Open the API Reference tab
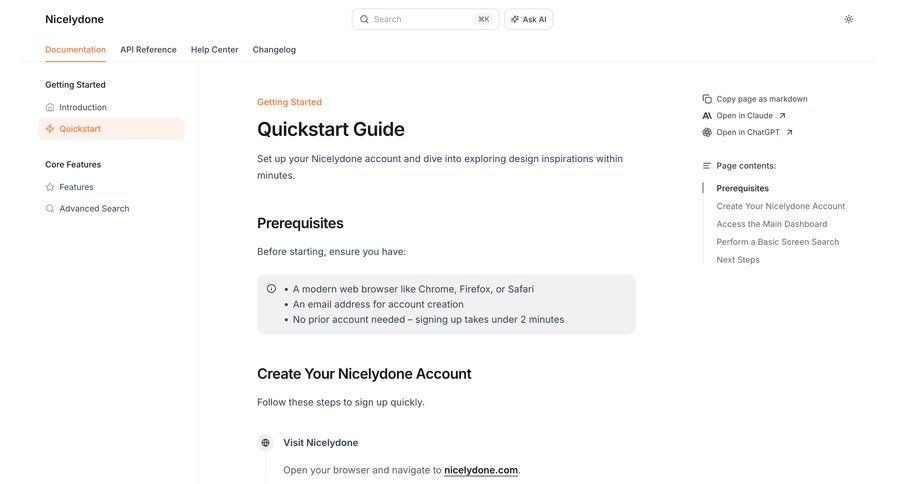Image resolution: width=900 pixels, height=484 pixels. [148, 49]
